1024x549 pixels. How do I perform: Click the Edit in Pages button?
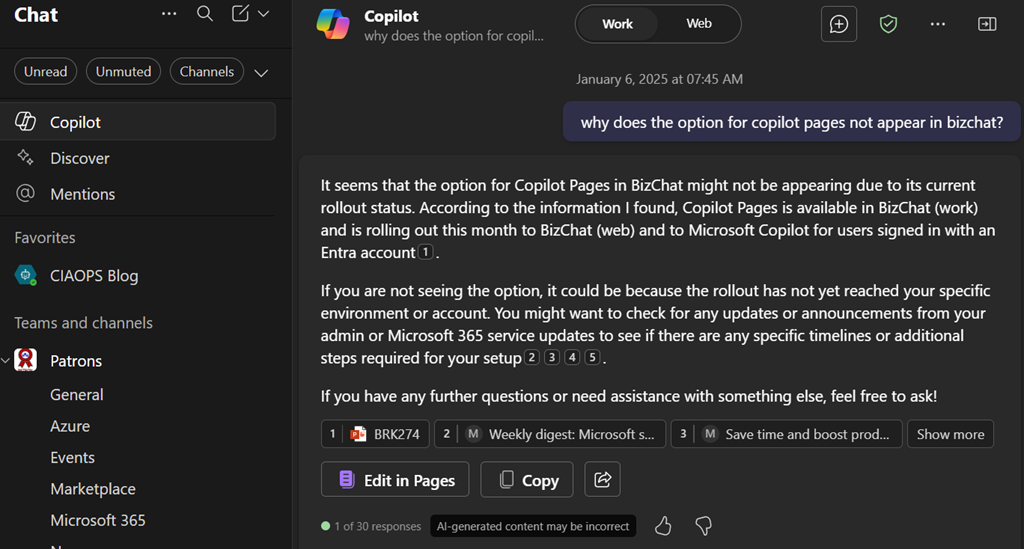[x=397, y=480]
